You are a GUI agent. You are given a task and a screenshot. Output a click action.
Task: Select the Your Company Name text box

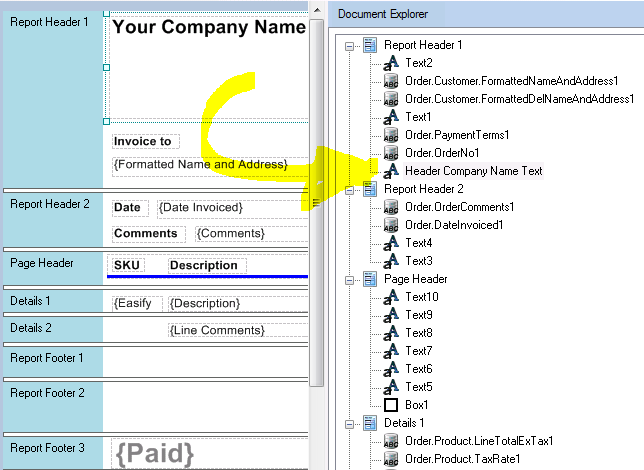tap(208, 28)
